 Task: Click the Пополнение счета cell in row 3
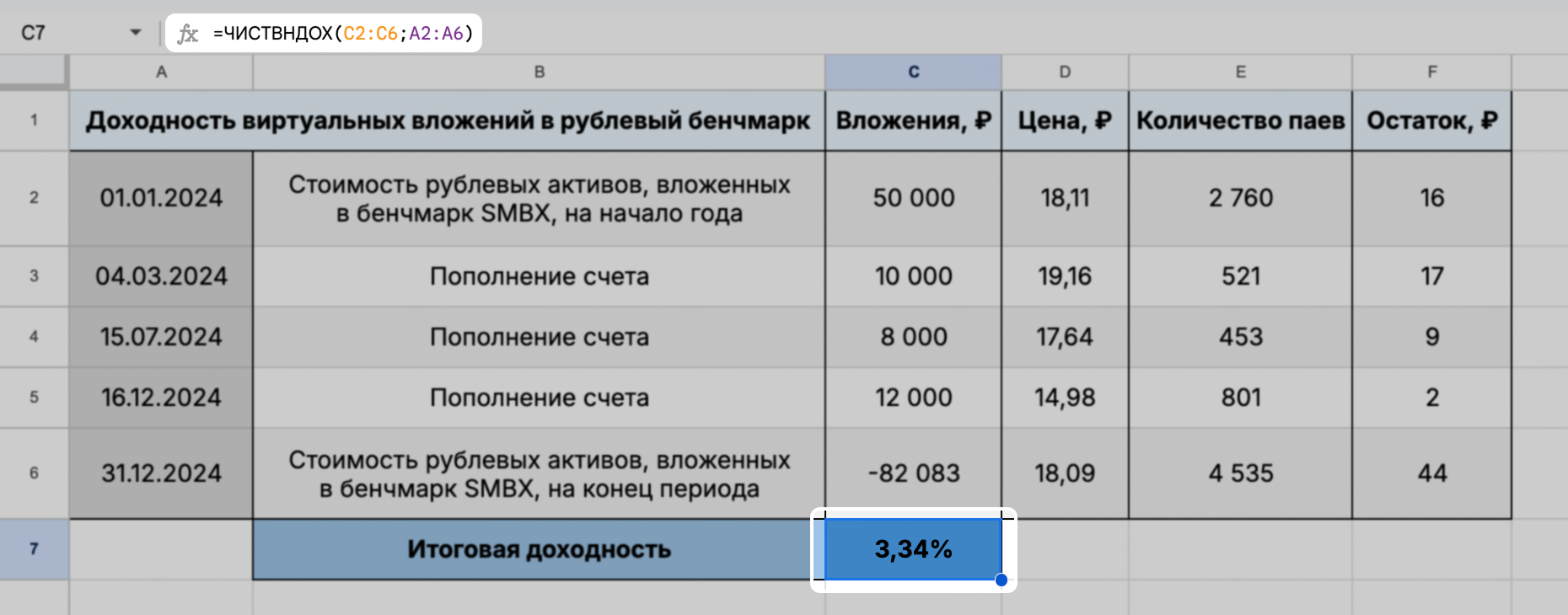tap(540, 275)
